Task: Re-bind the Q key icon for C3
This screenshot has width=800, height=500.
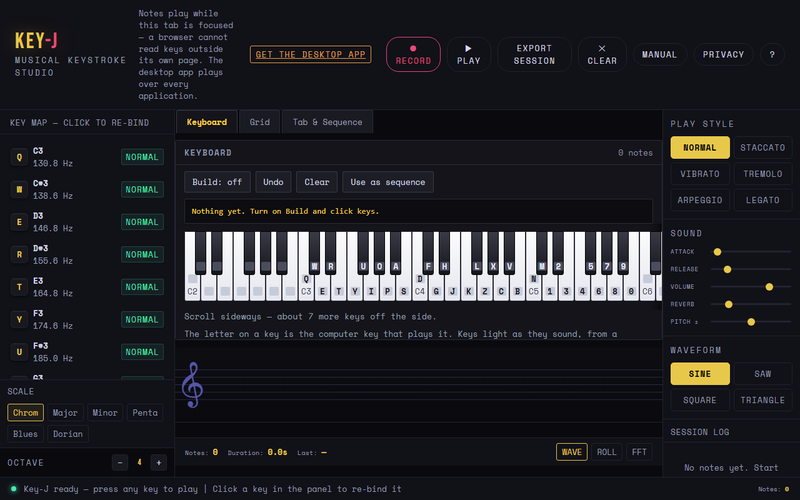Action: (19, 157)
